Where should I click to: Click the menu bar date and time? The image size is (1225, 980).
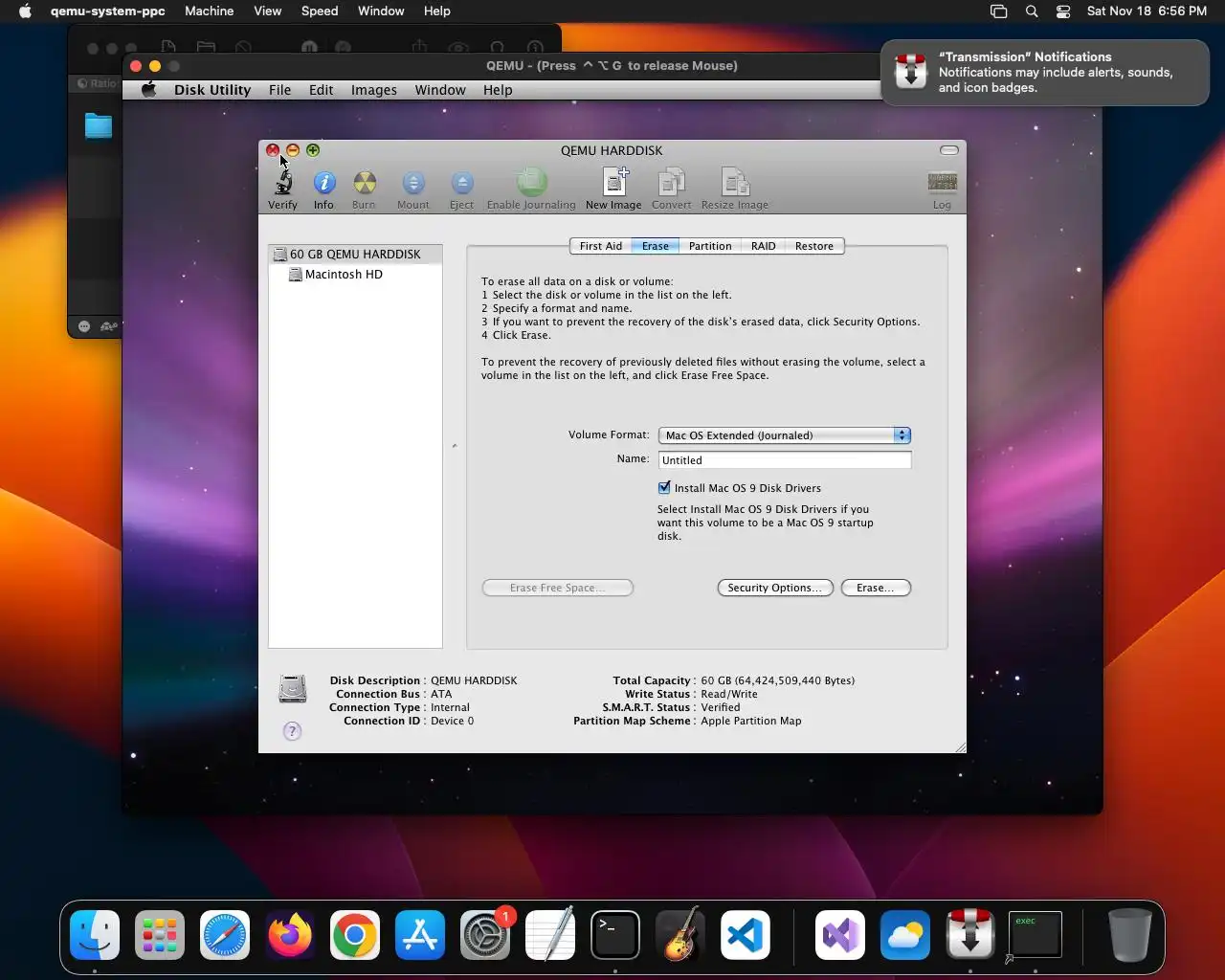coord(1147,11)
